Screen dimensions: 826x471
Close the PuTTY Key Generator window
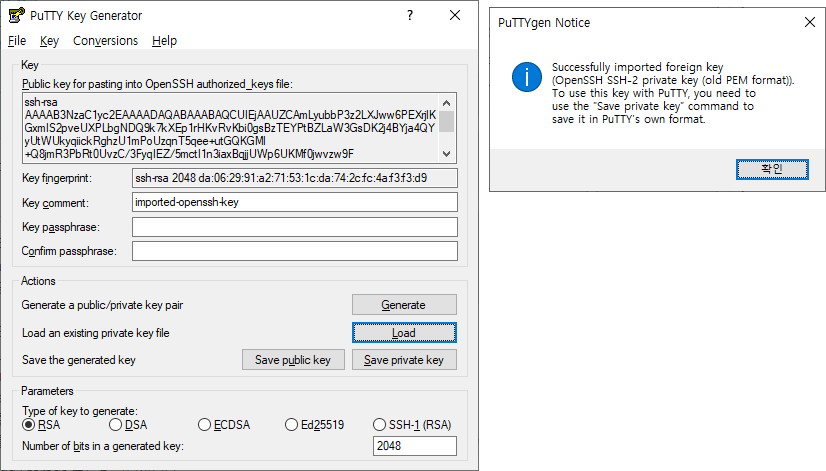(455, 15)
